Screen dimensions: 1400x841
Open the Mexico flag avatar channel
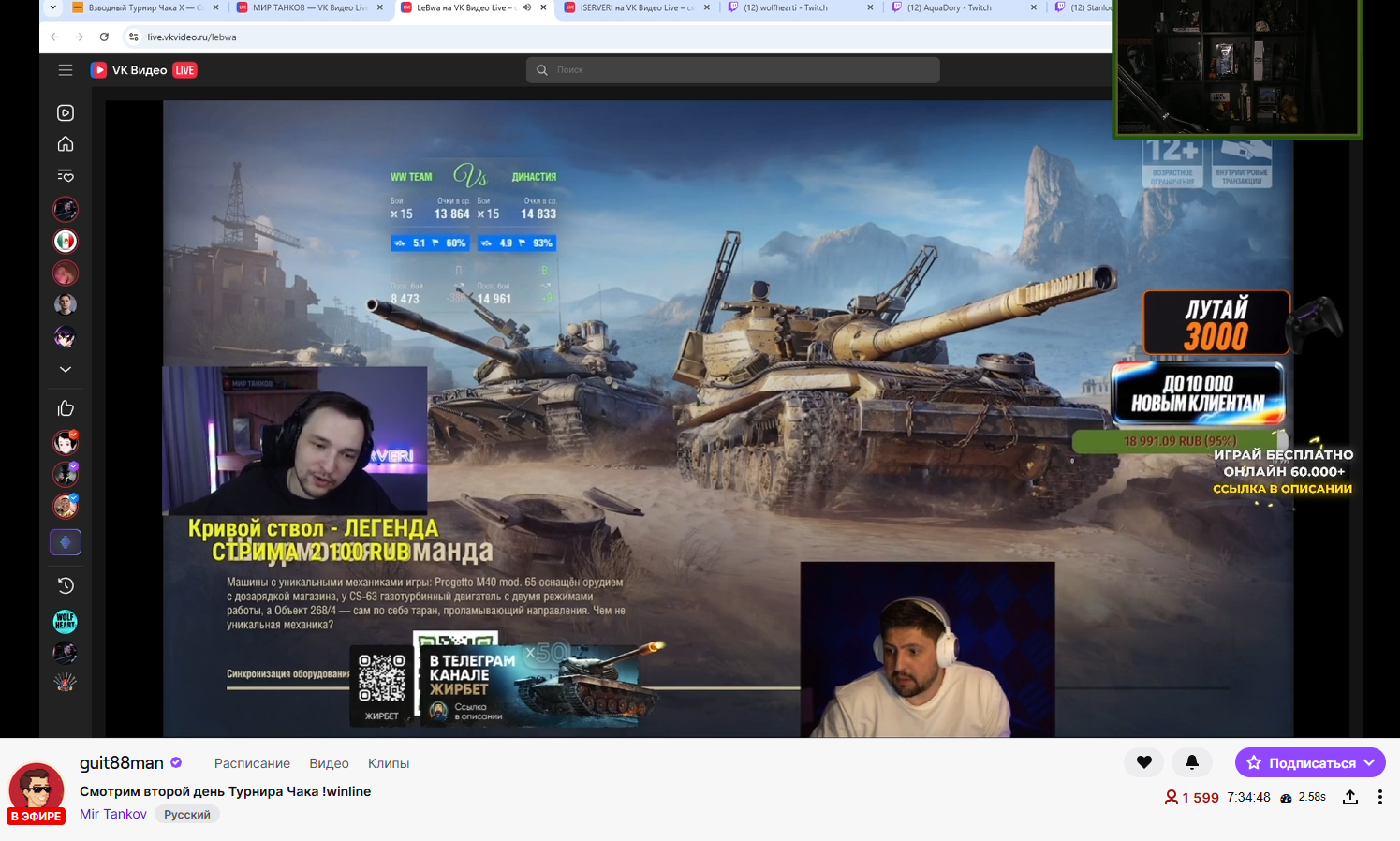(66, 242)
